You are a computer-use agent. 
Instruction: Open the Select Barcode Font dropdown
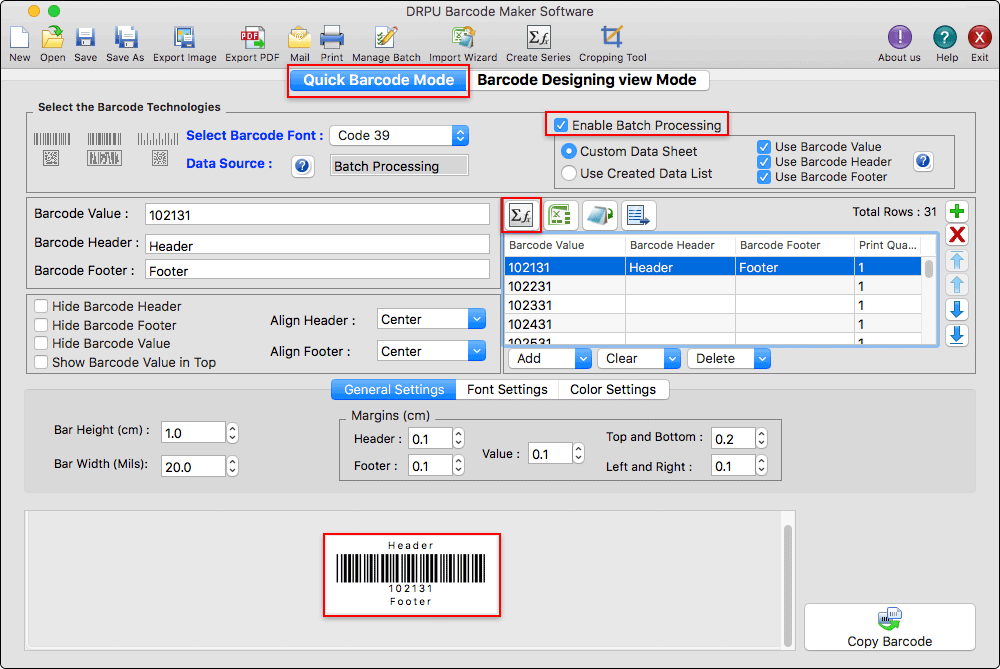pyautogui.click(x=399, y=135)
